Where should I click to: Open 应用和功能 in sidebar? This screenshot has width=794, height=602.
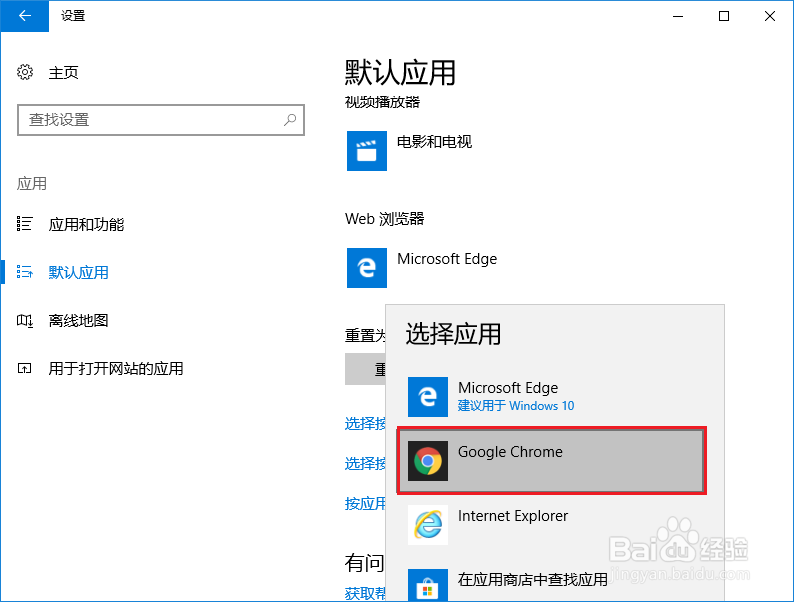click(x=86, y=225)
